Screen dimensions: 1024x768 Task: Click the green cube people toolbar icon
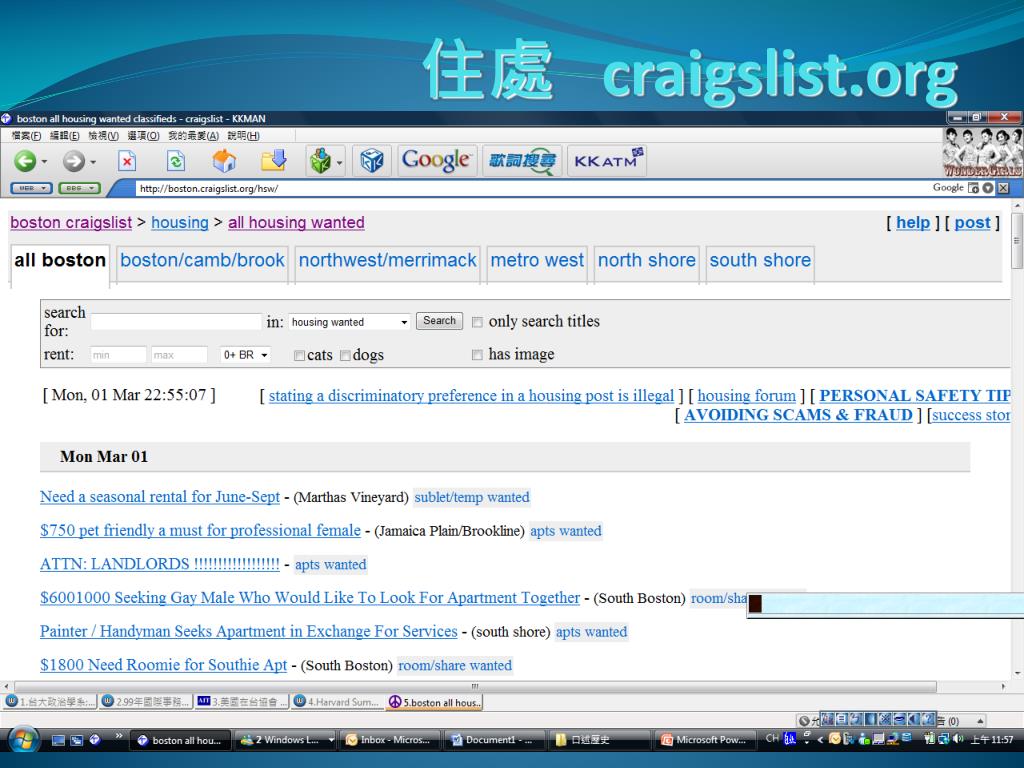tap(320, 161)
